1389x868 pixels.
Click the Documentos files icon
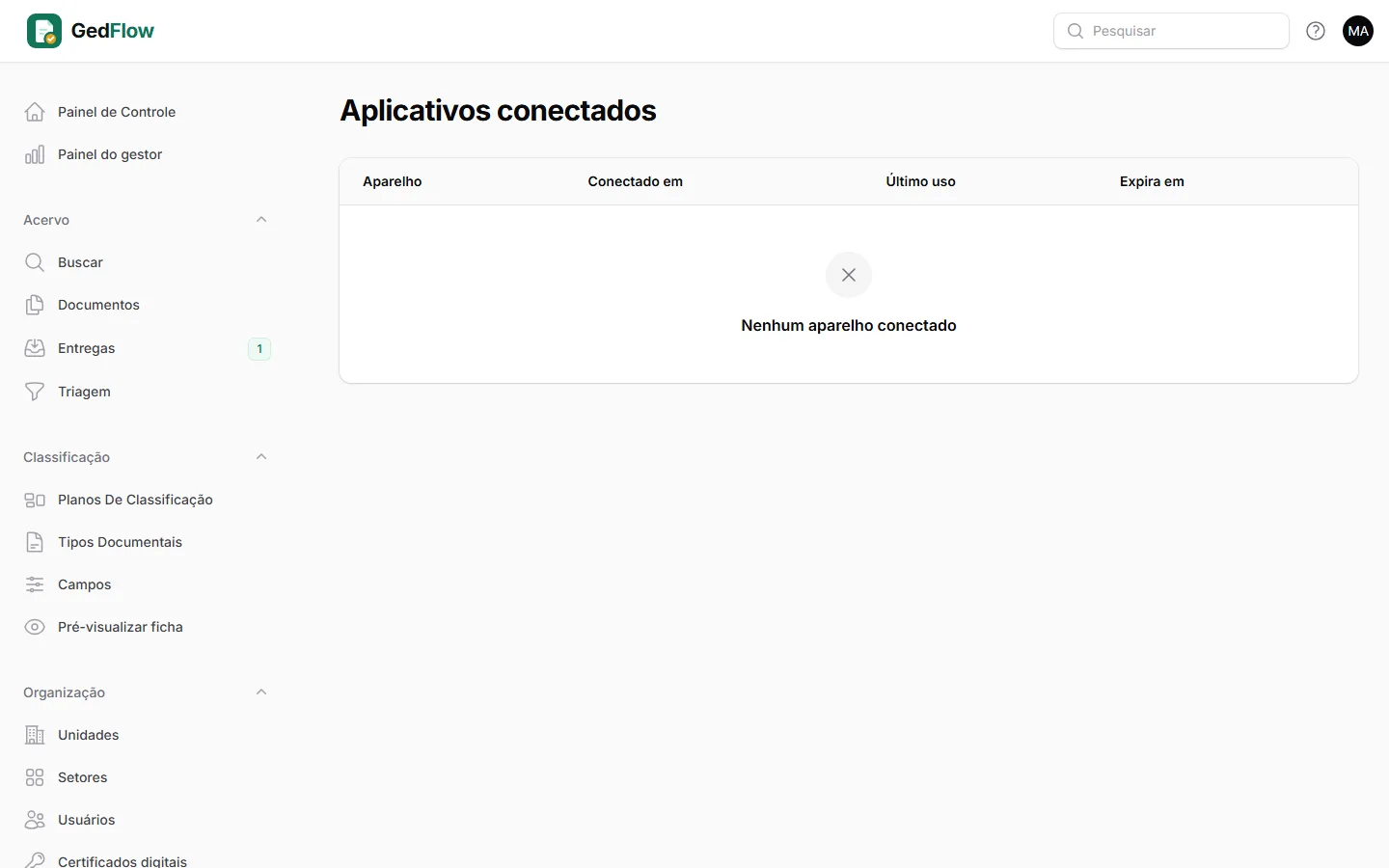tap(35, 305)
